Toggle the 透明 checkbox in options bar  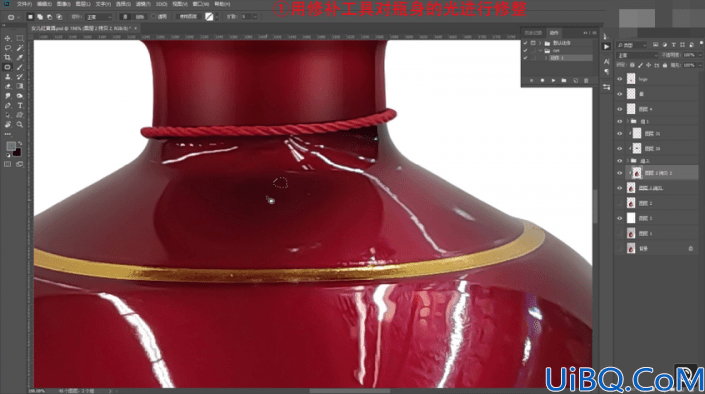[x=153, y=17]
